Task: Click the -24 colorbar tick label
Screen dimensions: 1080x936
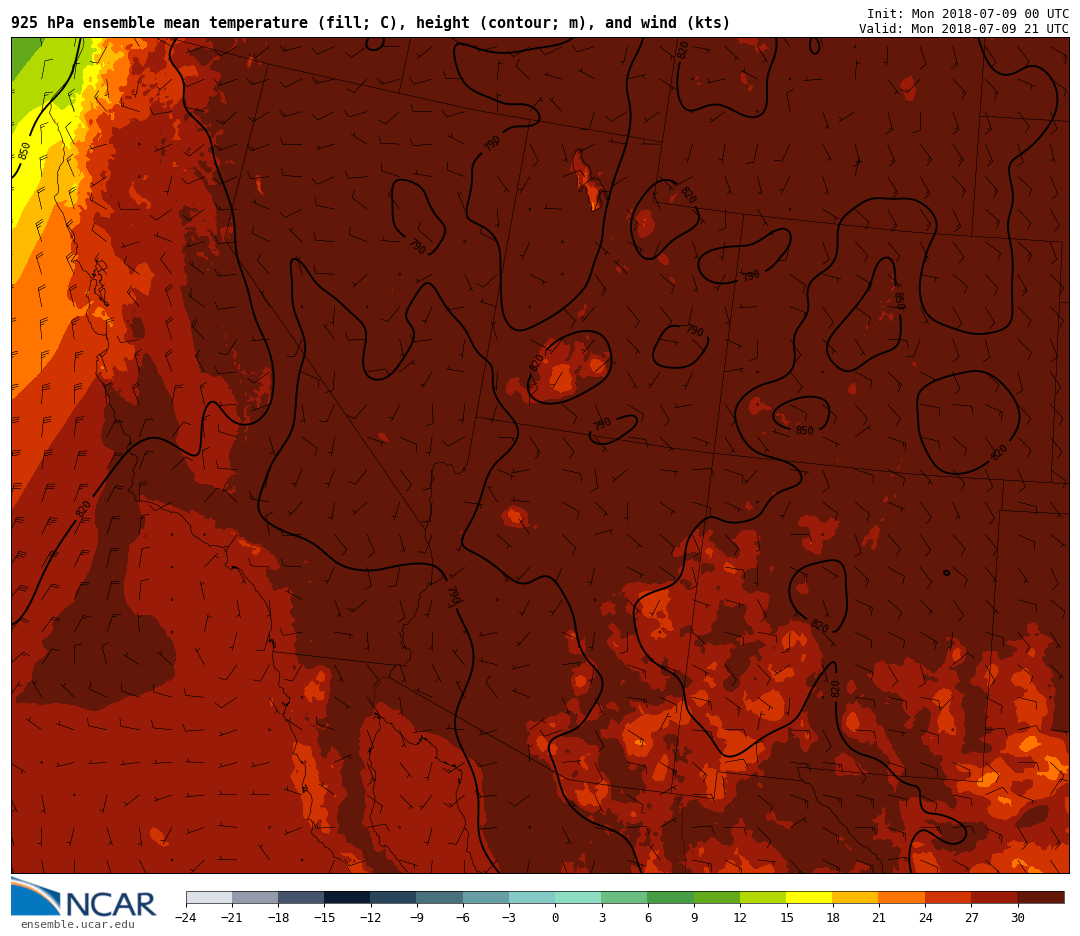Action: [186, 917]
